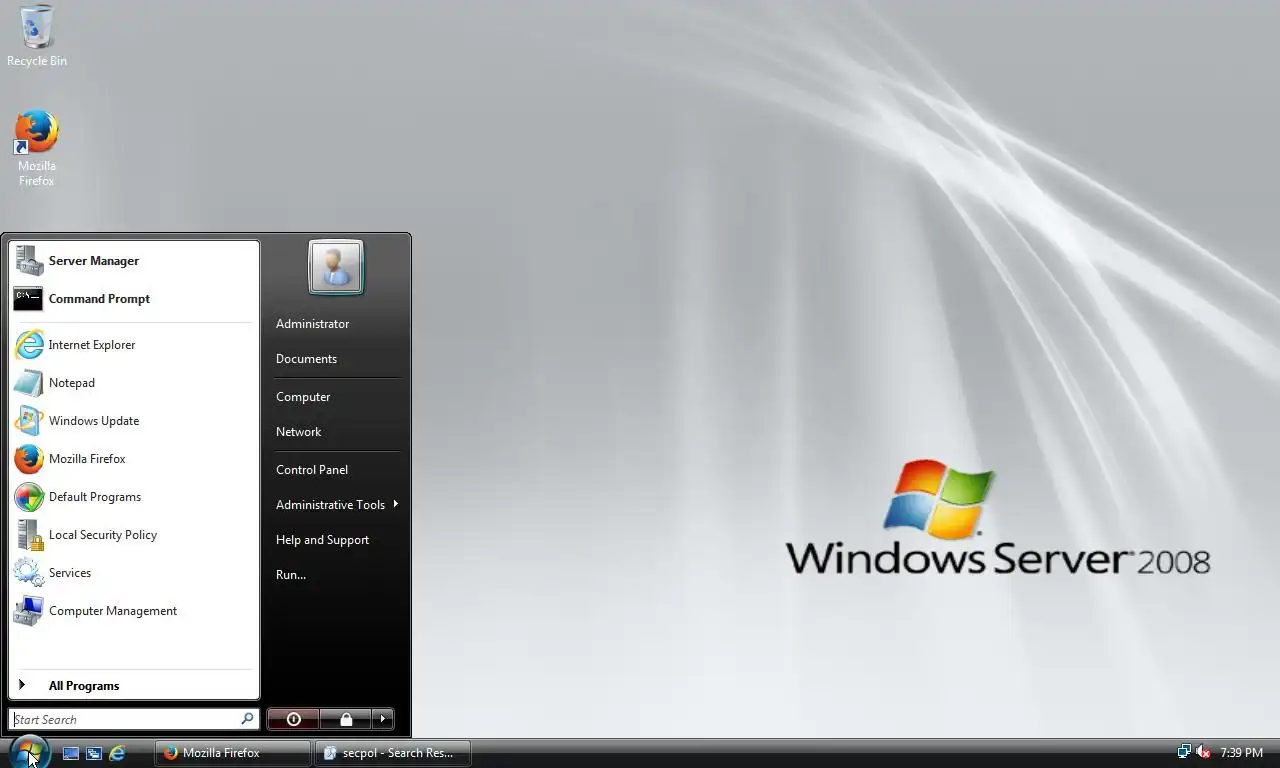Click Internet Explorer icon in Quick Launch
Image resolution: width=1280 pixels, height=768 pixels.
117,753
